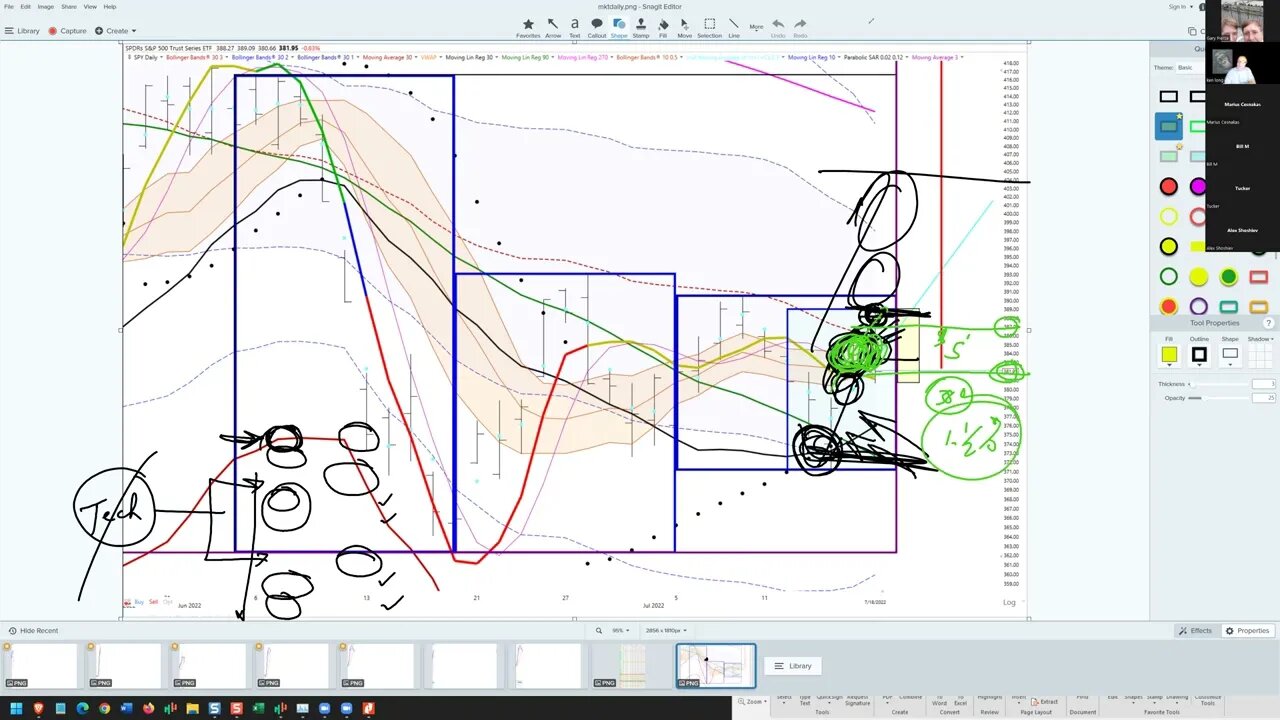
Task: Select the Move tool
Action: pos(685,27)
